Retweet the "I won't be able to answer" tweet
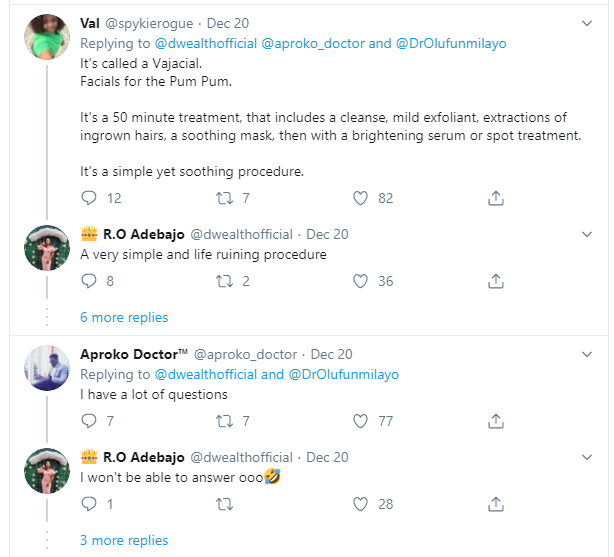Screen dimensions: 614x557 point(226,504)
